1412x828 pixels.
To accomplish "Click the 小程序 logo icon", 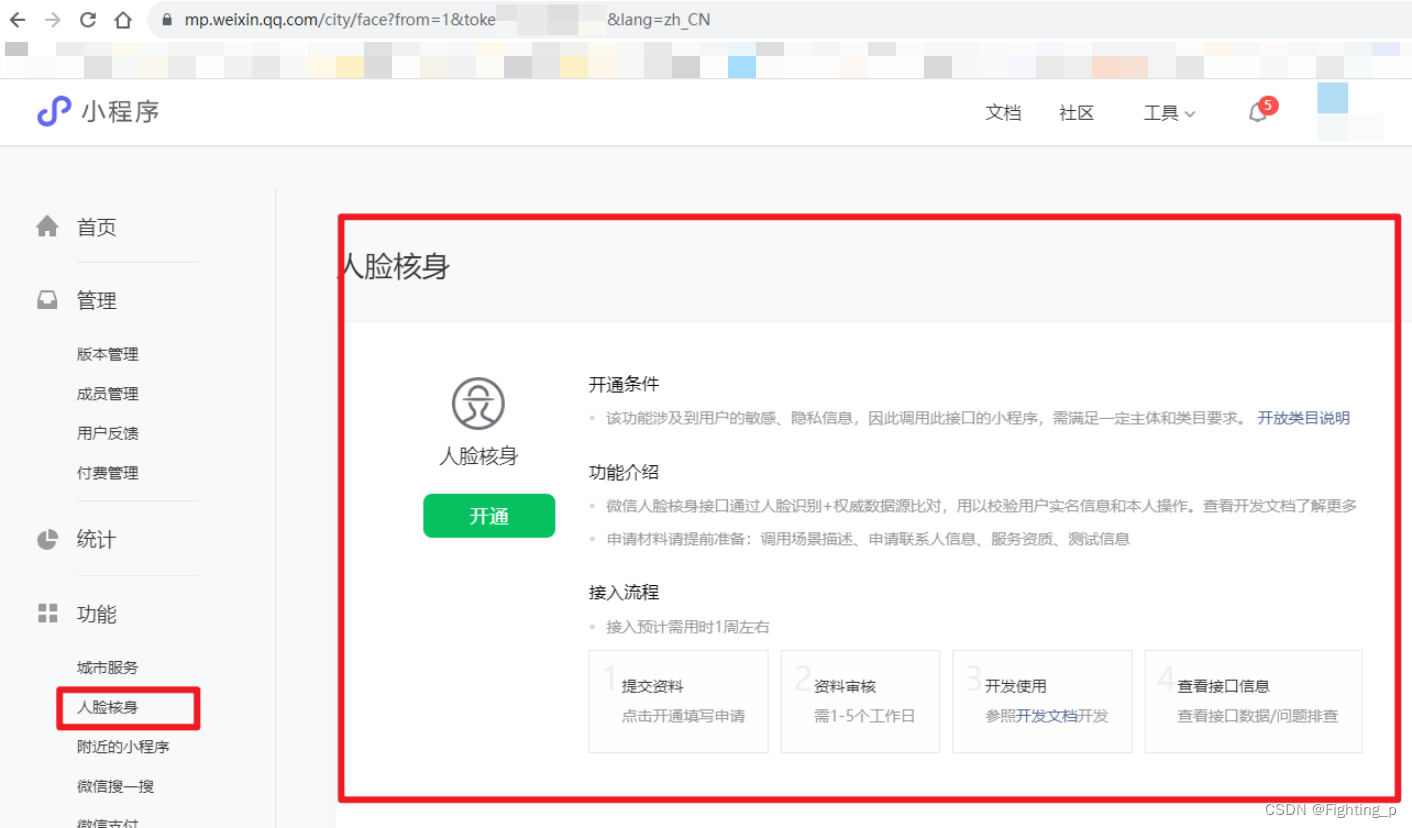I will (53, 112).
